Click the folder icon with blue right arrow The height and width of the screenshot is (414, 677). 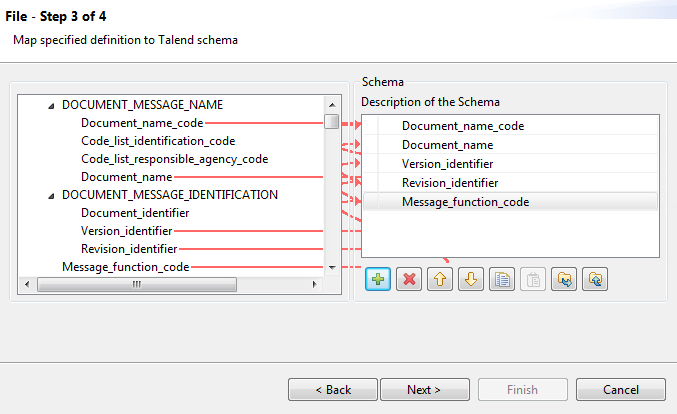click(566, 279)
